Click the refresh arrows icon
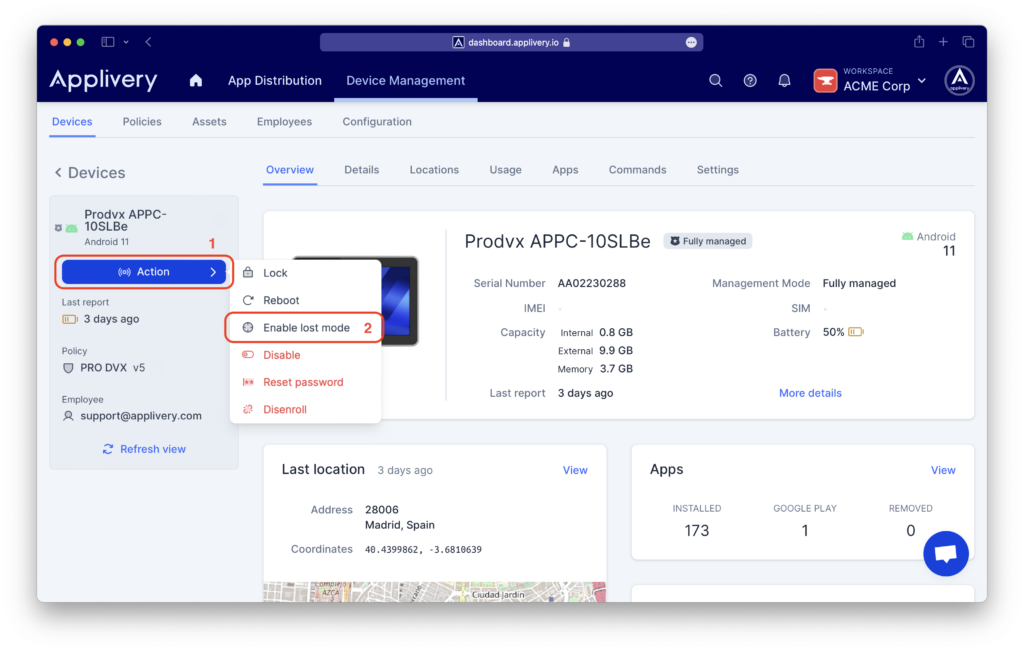Screen dimensions: 1024x651 click(108, 449)
